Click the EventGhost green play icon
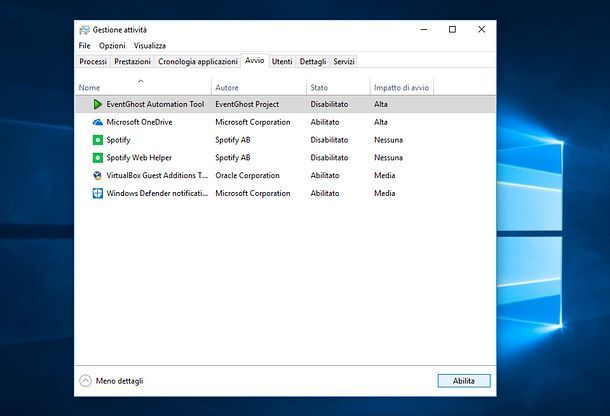The image size is (610, 416). pyautogui.click(x=97, y=104)
